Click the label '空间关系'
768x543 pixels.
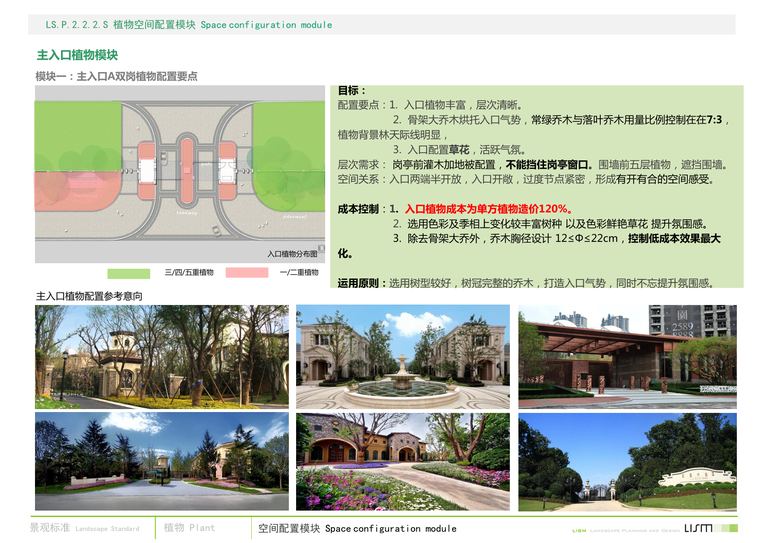[358, 179]
